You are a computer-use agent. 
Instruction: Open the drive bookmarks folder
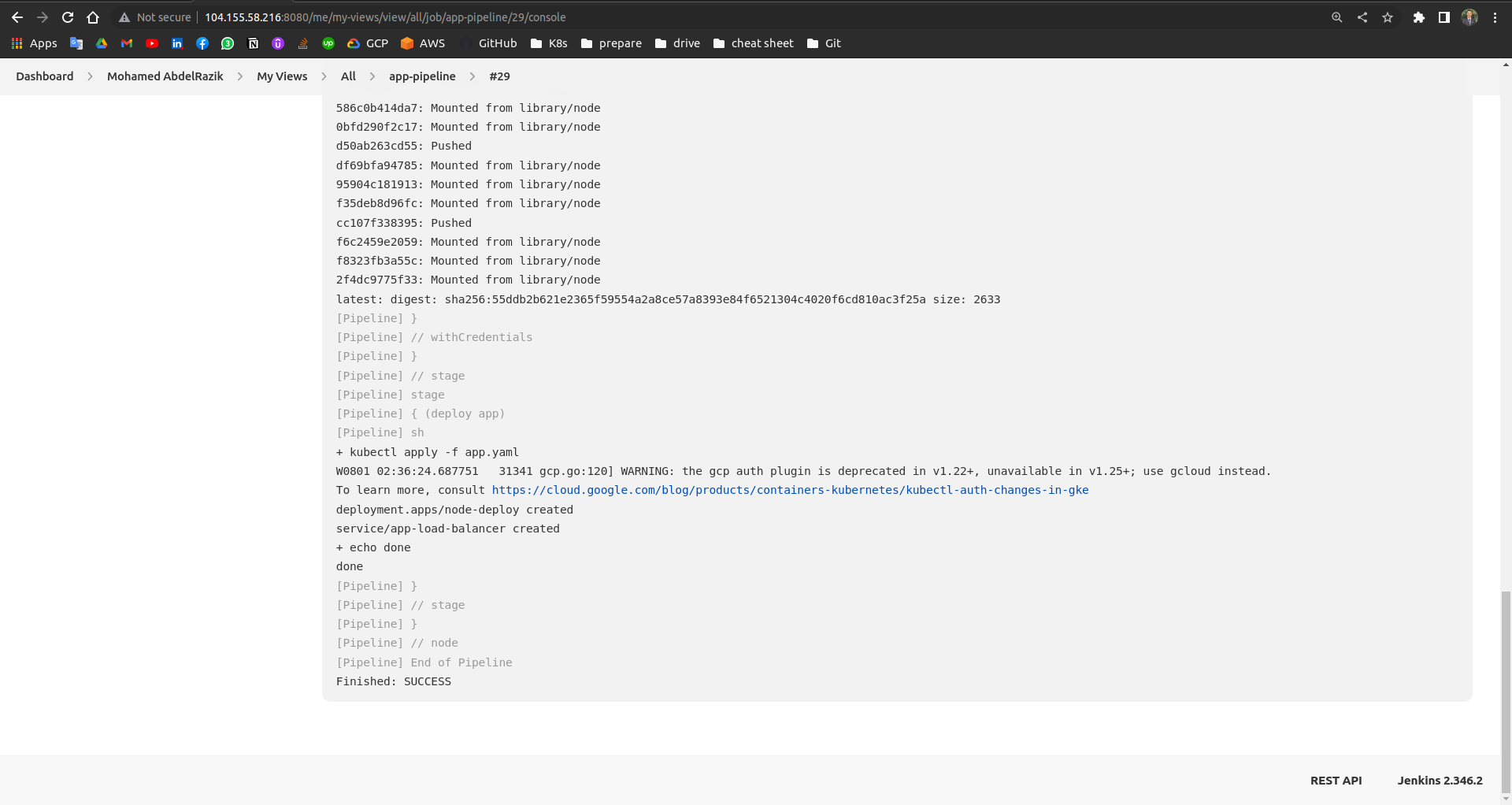(x=677, y=43)
